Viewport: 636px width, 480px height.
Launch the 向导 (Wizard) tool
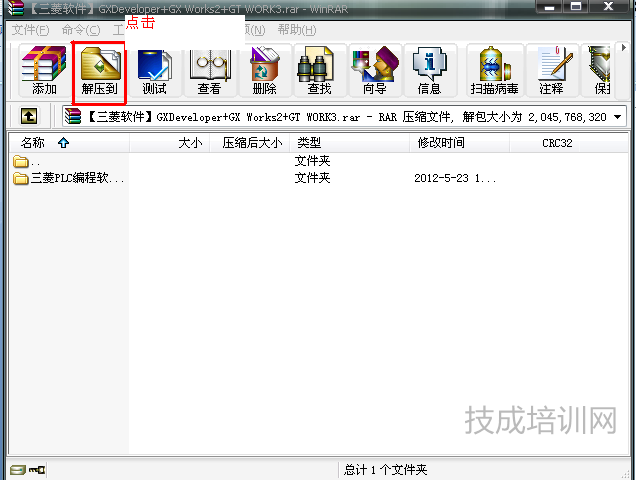point(374,70)
